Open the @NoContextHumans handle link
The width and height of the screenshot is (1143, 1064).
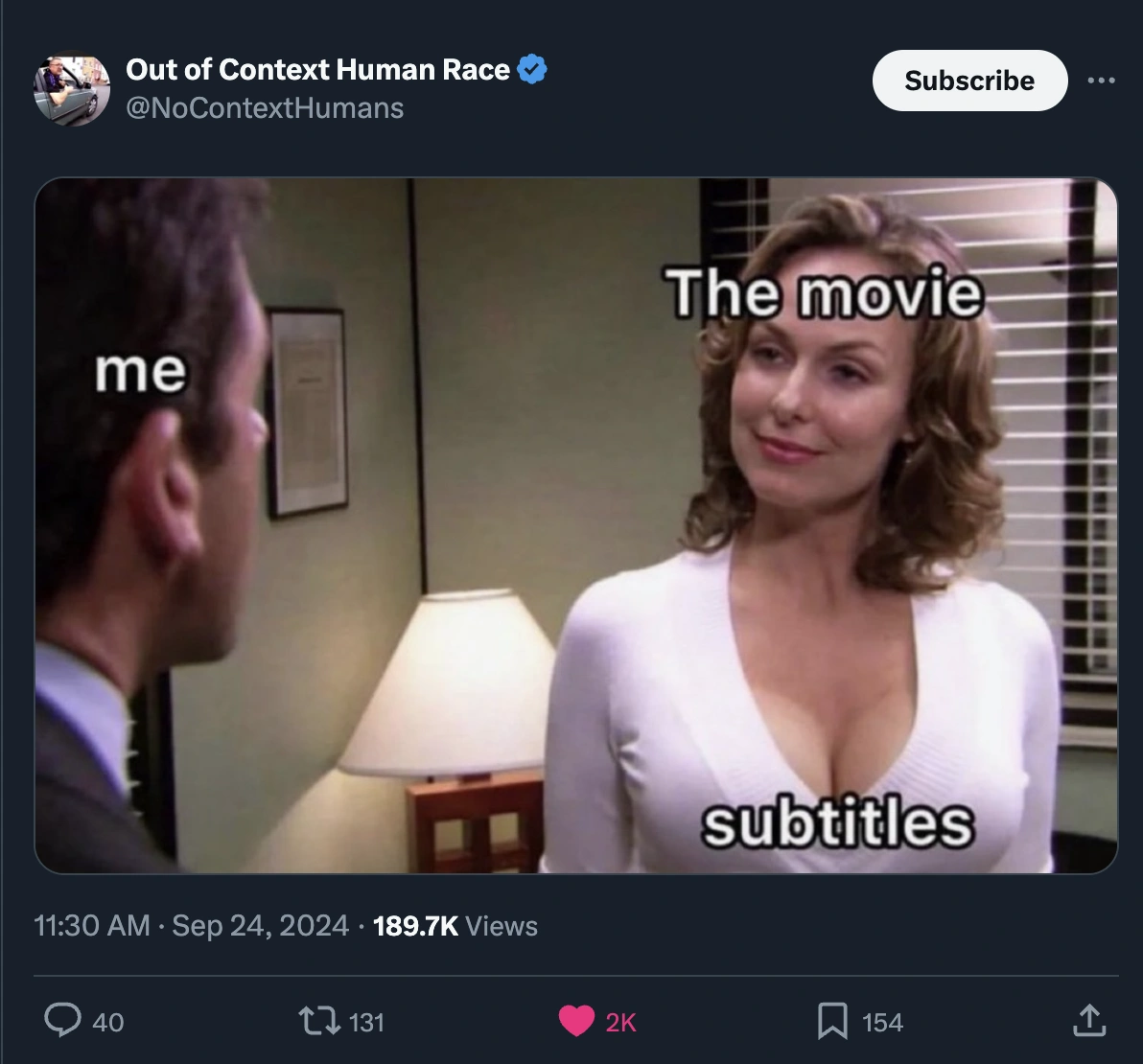265,108
